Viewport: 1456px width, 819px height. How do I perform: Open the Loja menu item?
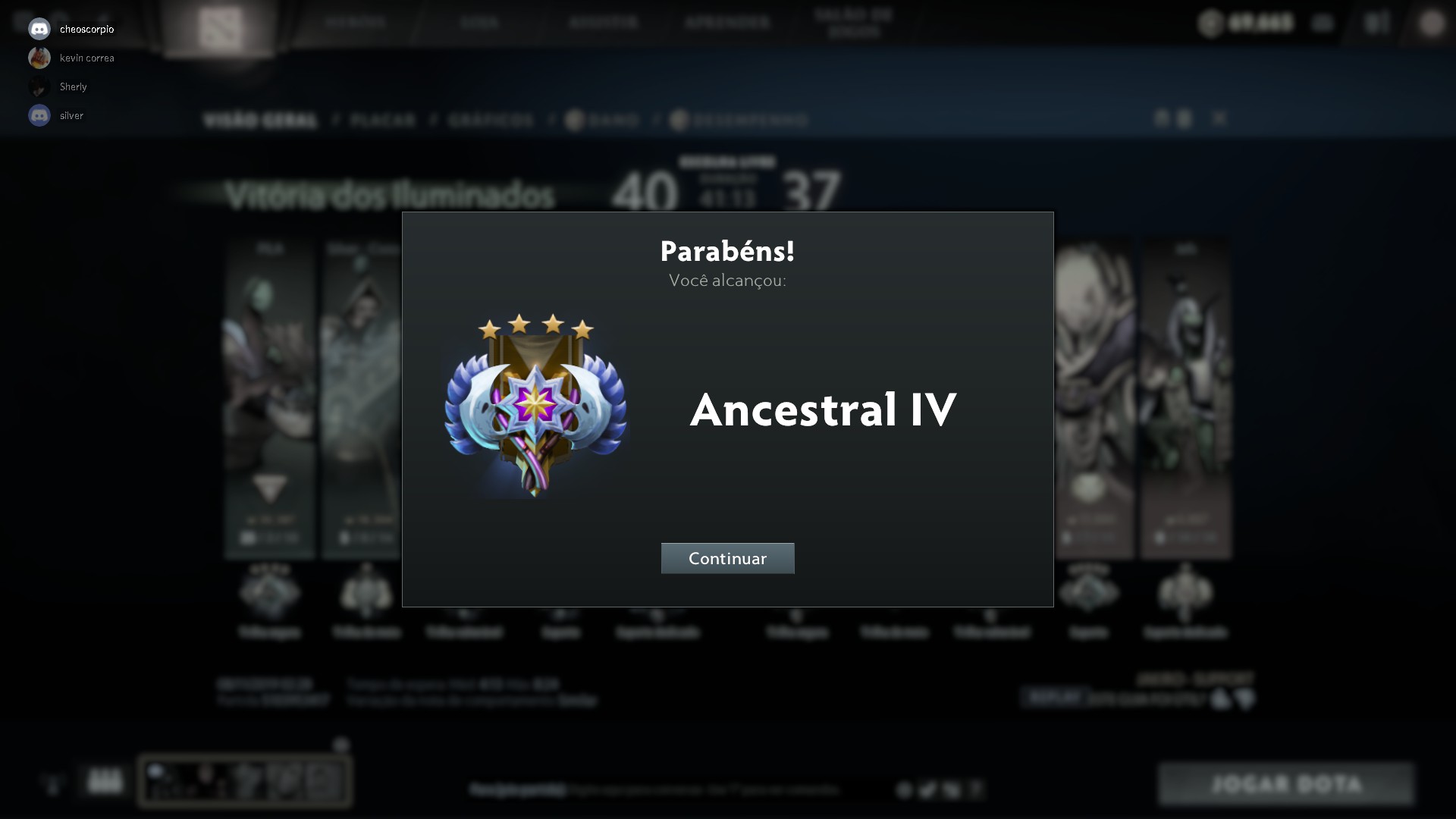coord(479,23)
